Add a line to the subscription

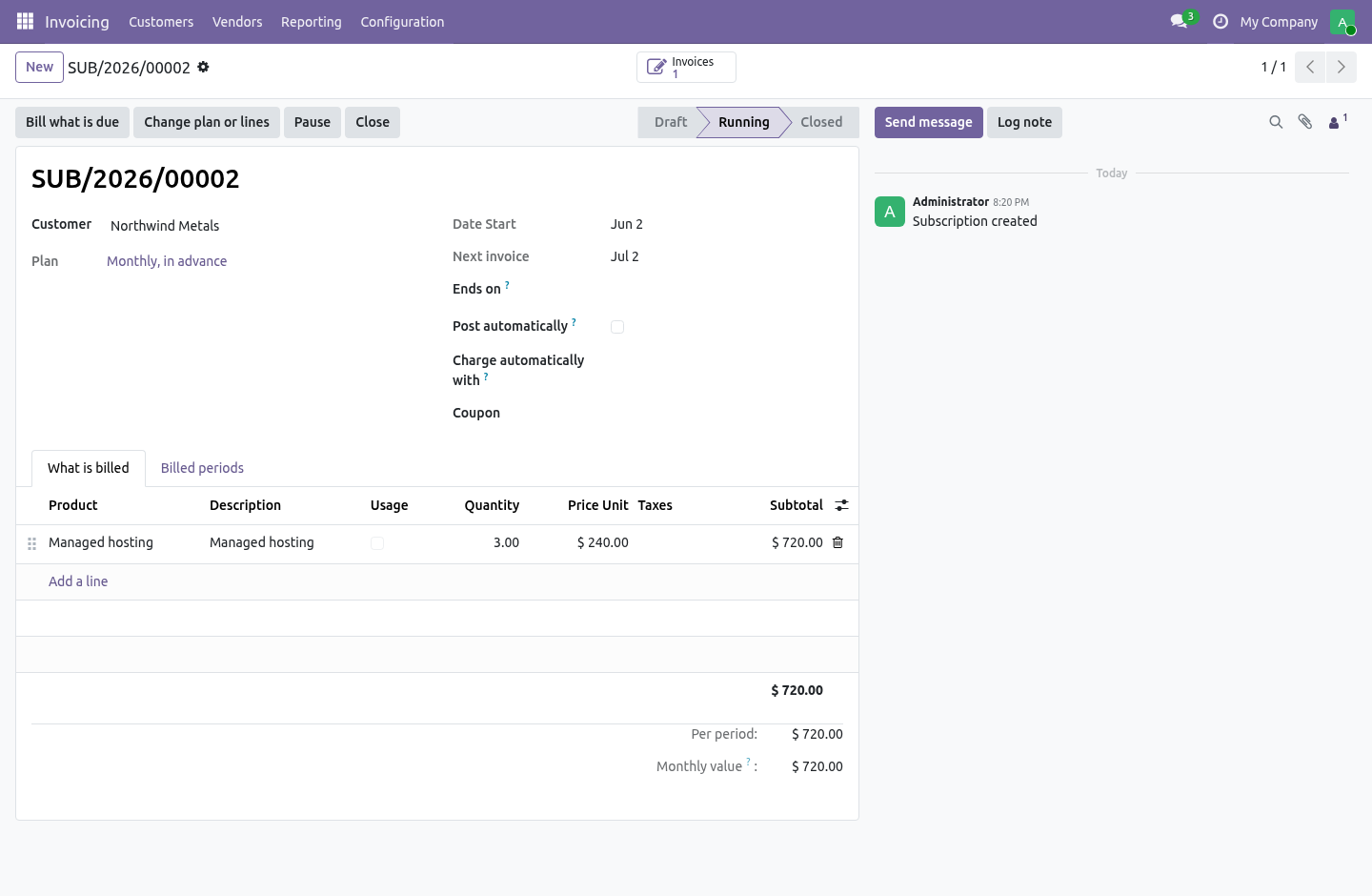coord(78,581)
